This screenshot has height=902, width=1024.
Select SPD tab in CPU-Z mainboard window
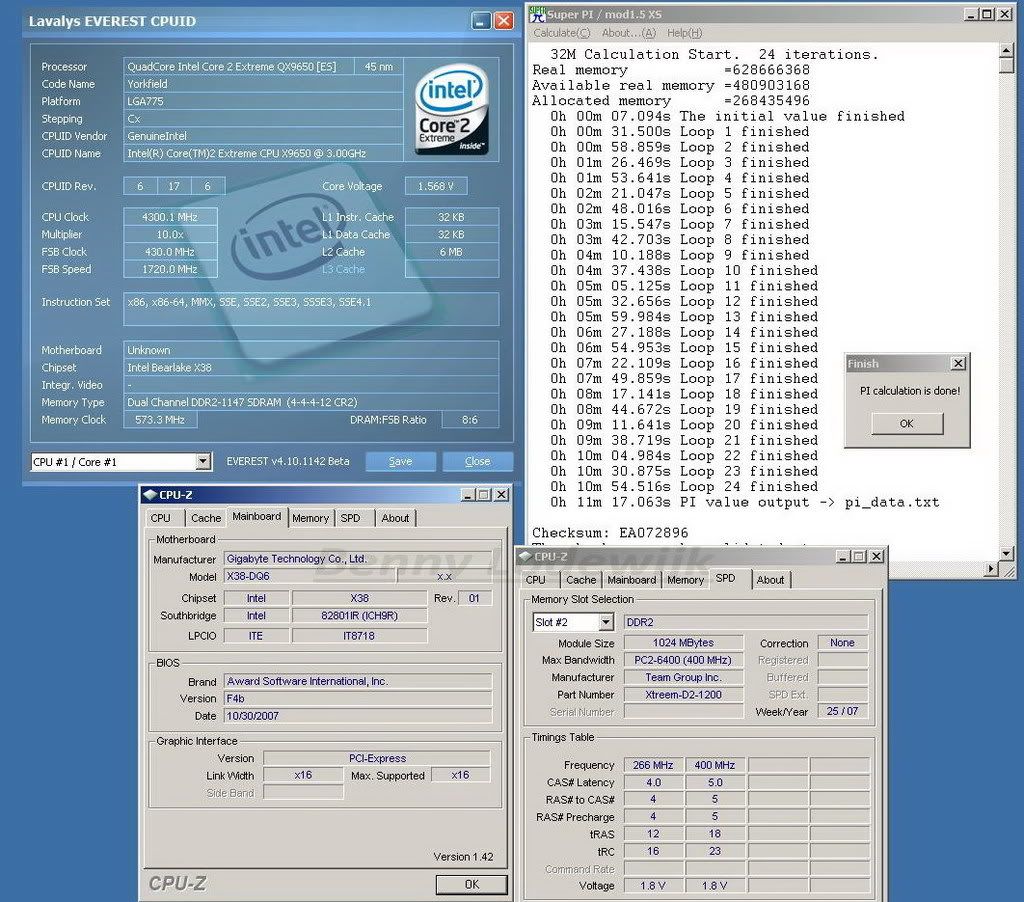(351, 518)
